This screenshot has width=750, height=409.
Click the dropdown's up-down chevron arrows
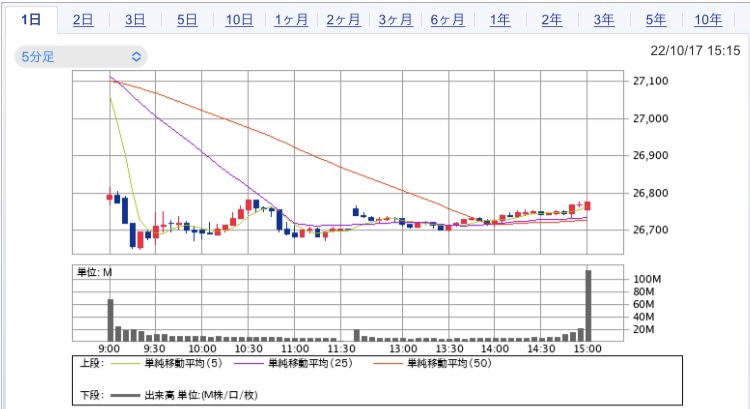pos(136,57)
